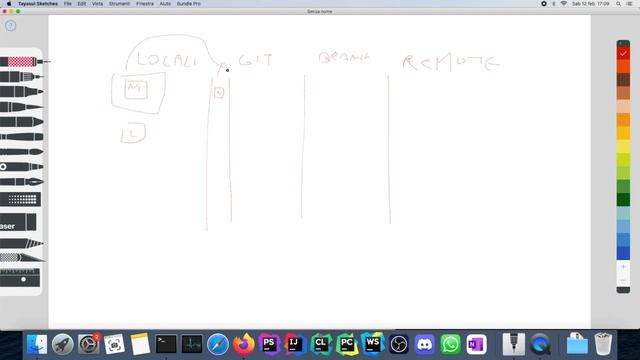This screenshot has width=640, height=360.
Task: Select the felt marker tool
Action: [21, 92]
